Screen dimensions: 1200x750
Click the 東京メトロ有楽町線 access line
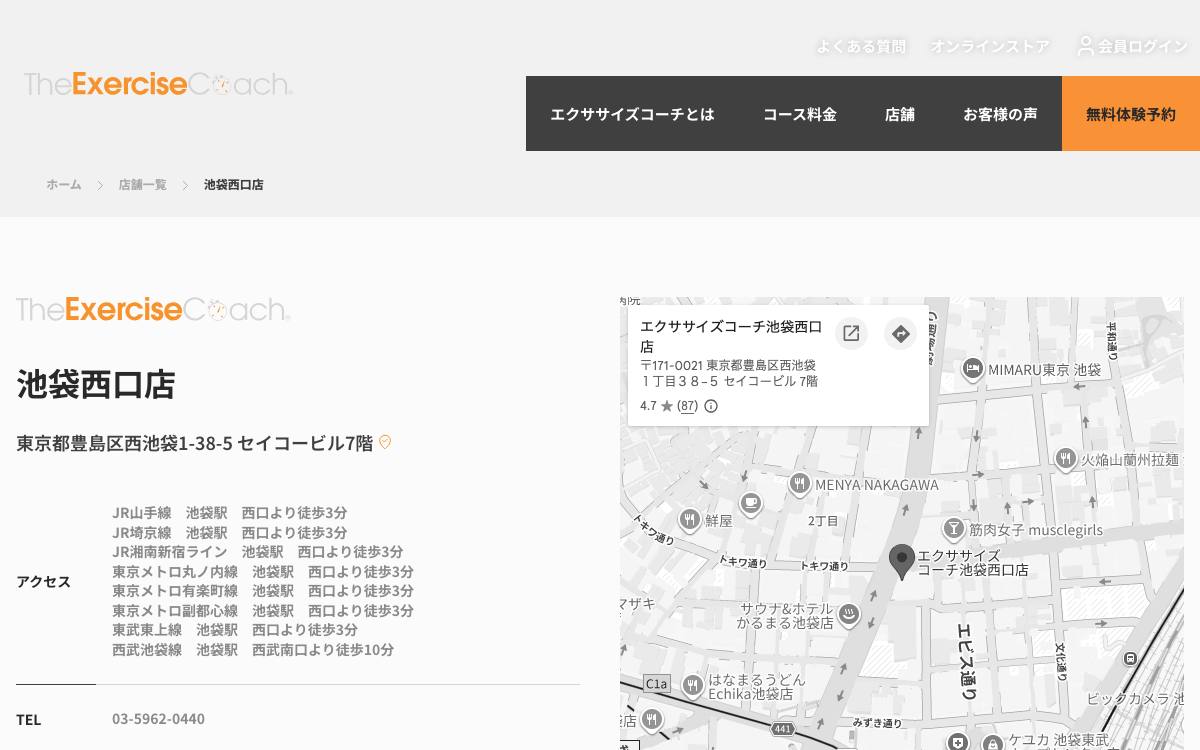[263, 591]
